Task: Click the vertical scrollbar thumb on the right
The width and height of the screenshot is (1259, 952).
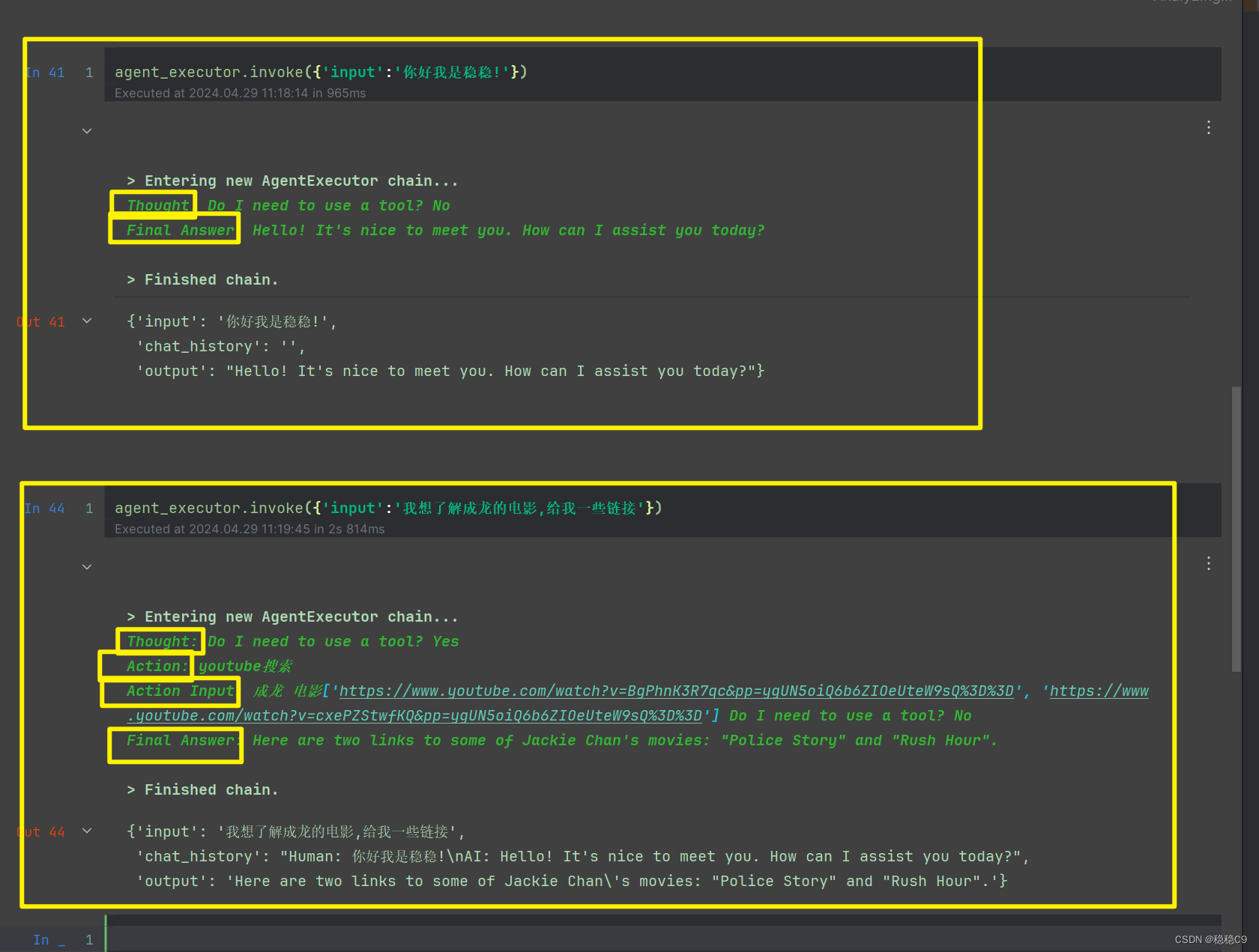Action: click(x=1236, y=529)
